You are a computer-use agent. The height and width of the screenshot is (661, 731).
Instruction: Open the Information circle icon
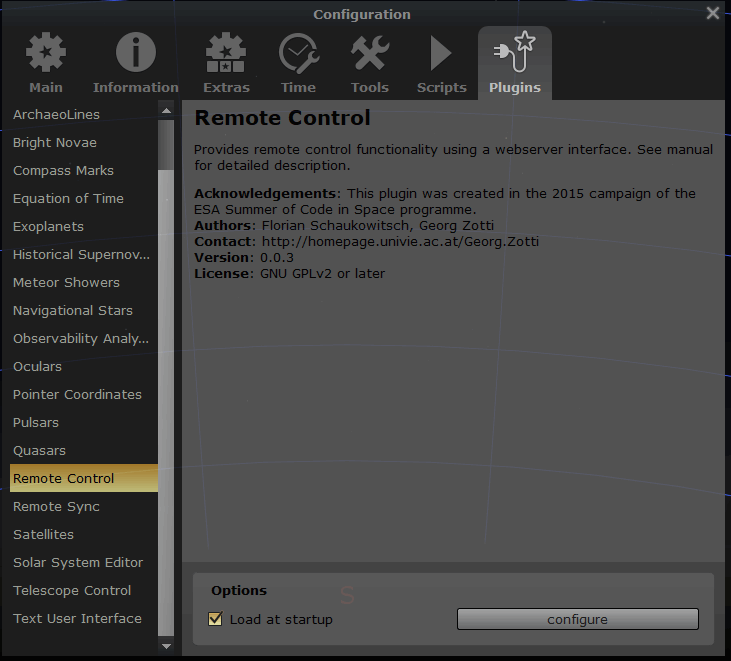coord(136,52)
